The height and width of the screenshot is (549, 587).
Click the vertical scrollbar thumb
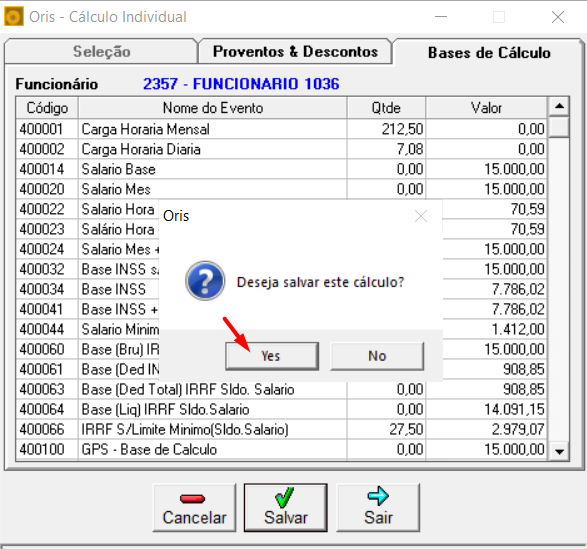[559, 127]
